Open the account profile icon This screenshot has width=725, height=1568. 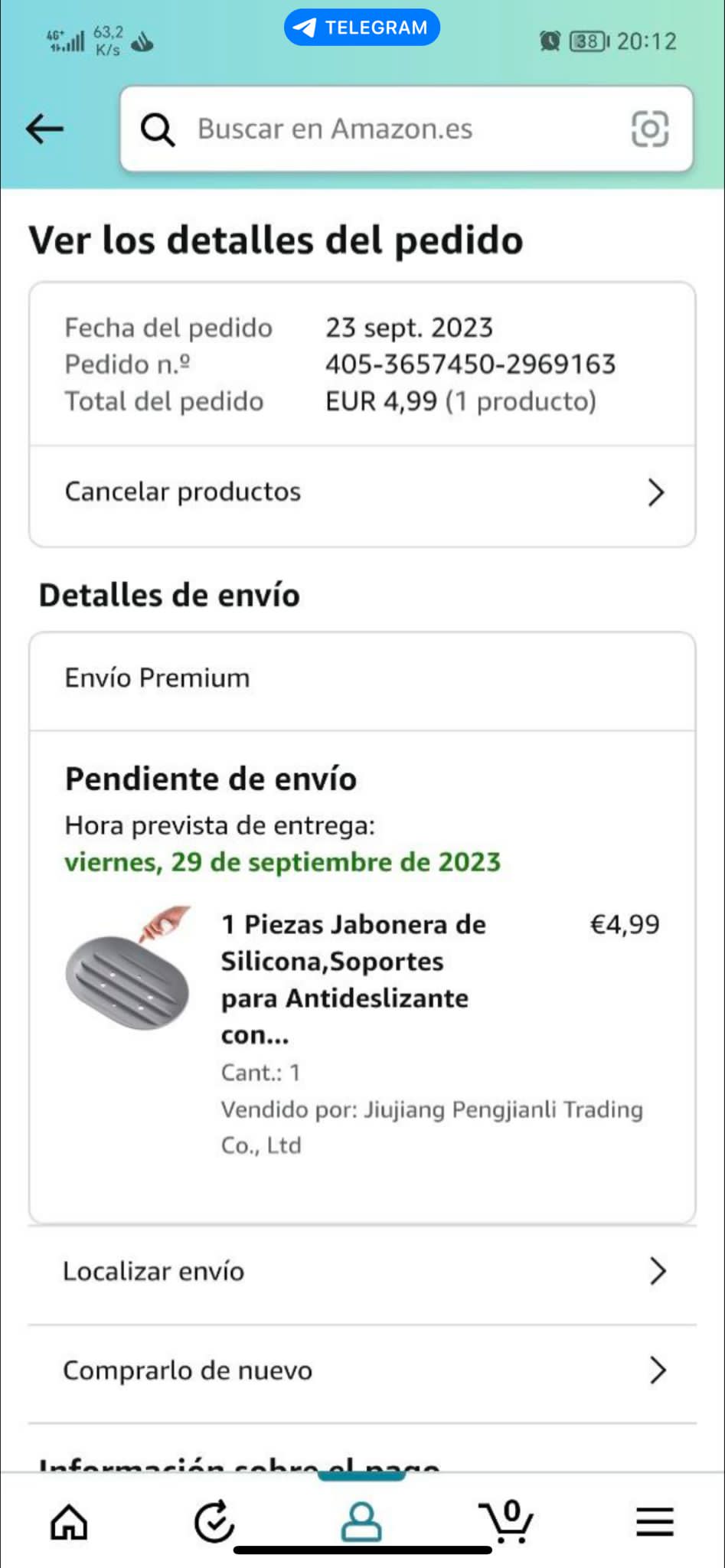click(361, 1521)
